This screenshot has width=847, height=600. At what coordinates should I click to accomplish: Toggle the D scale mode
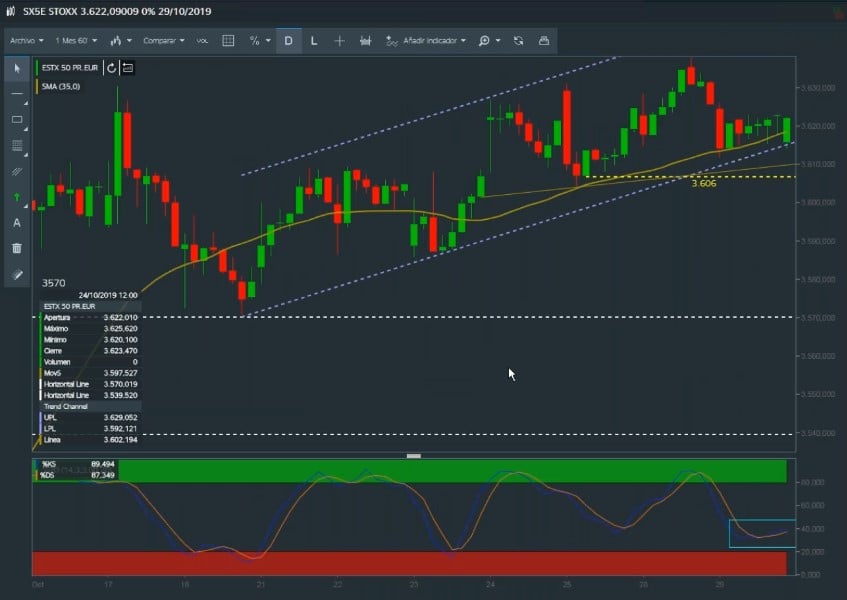click(x=289, y=41)
